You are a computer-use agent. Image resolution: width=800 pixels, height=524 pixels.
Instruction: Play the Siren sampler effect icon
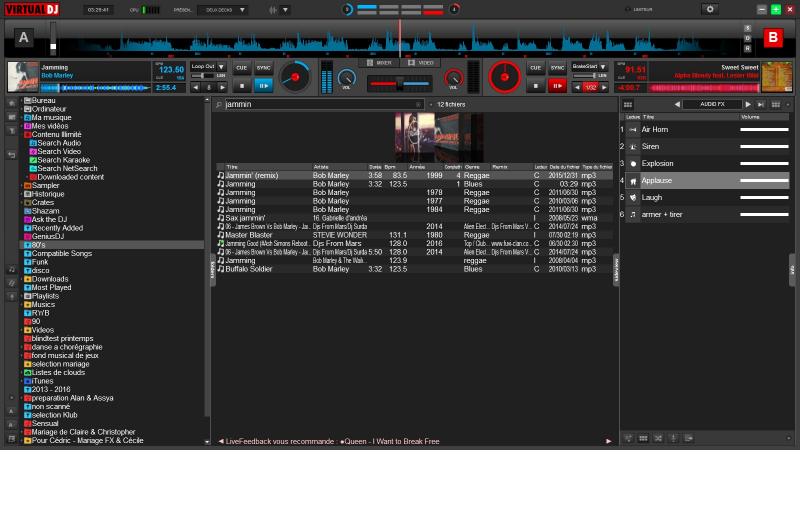click(x=632, y=146)
